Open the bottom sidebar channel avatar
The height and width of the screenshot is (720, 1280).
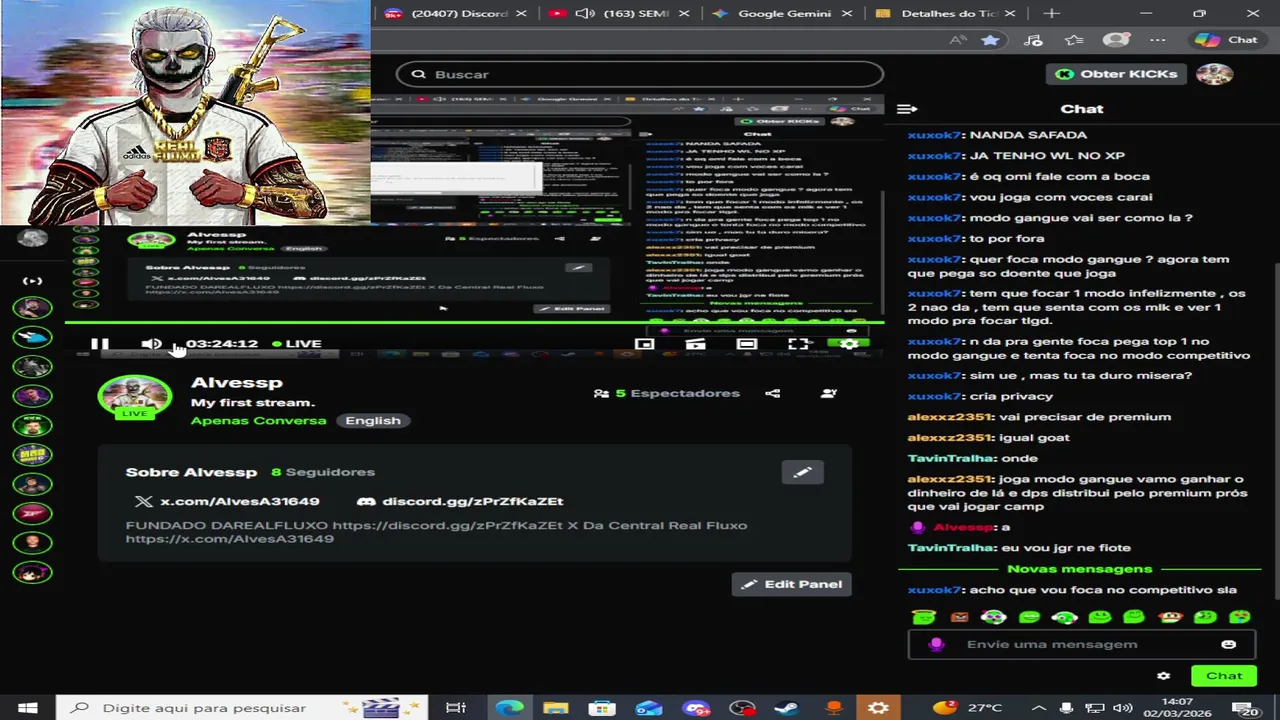click(x=32, y=572)
